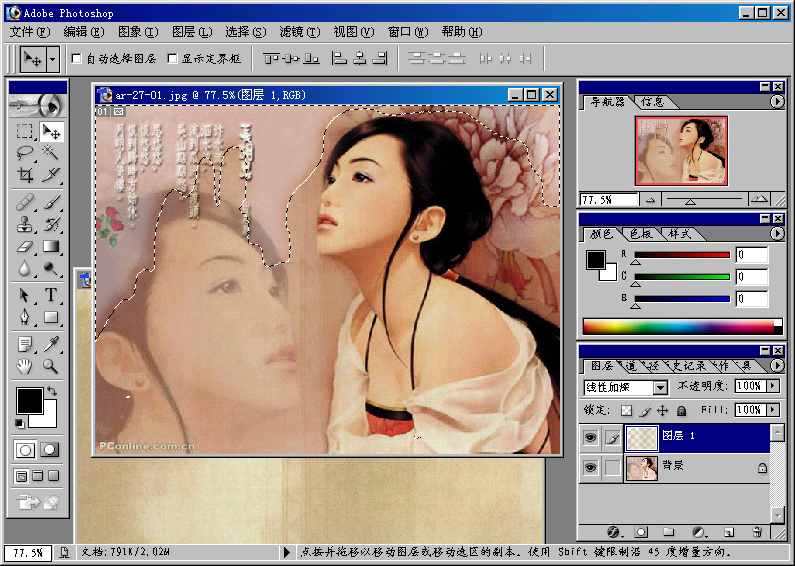Select the Type tool
The image size is (795, 566).
coord(51,295)
